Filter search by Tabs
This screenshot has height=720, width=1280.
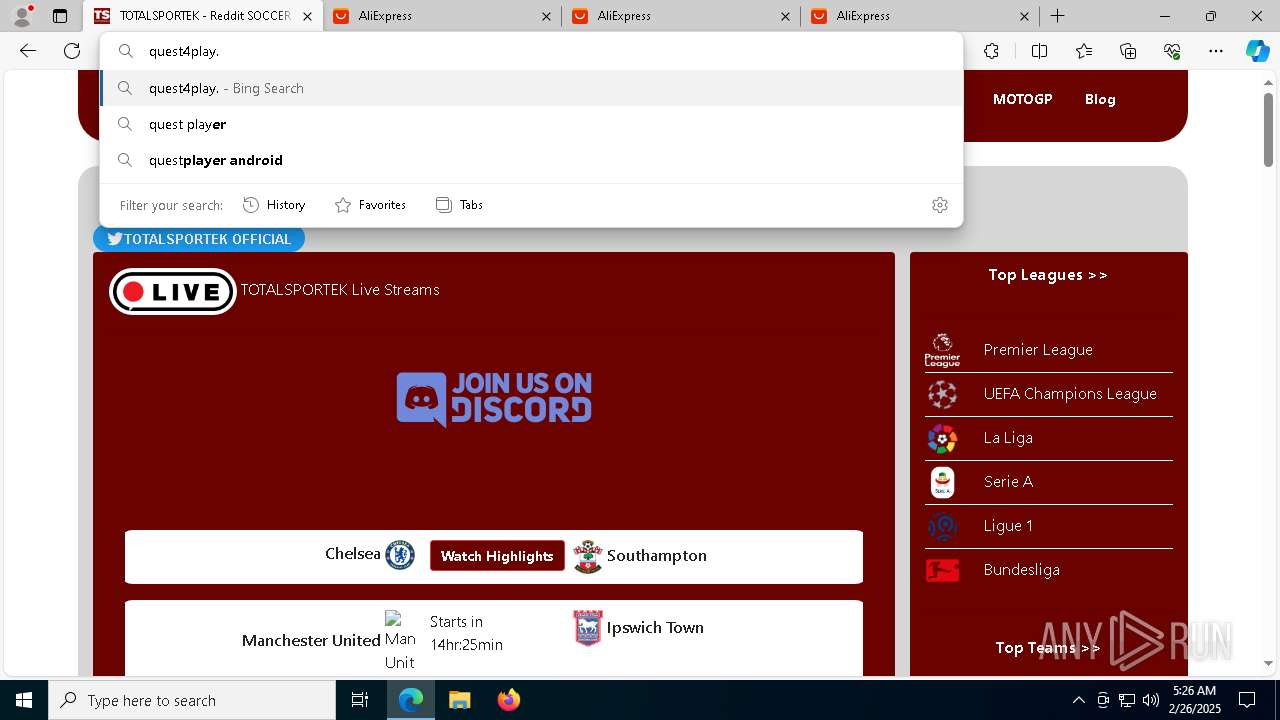pos(459,205)
